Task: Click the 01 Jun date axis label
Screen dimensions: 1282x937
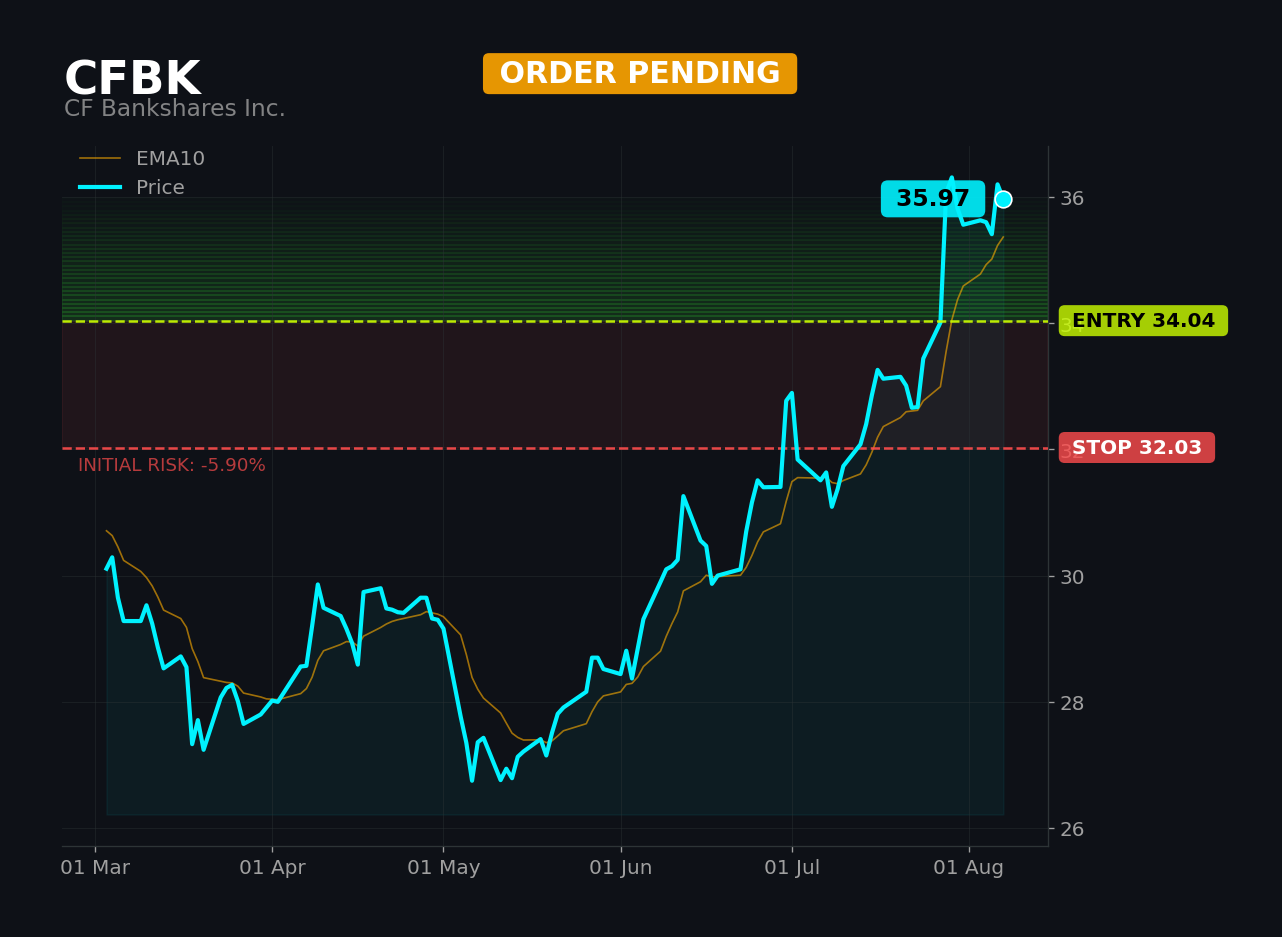Action: [621, 868]
